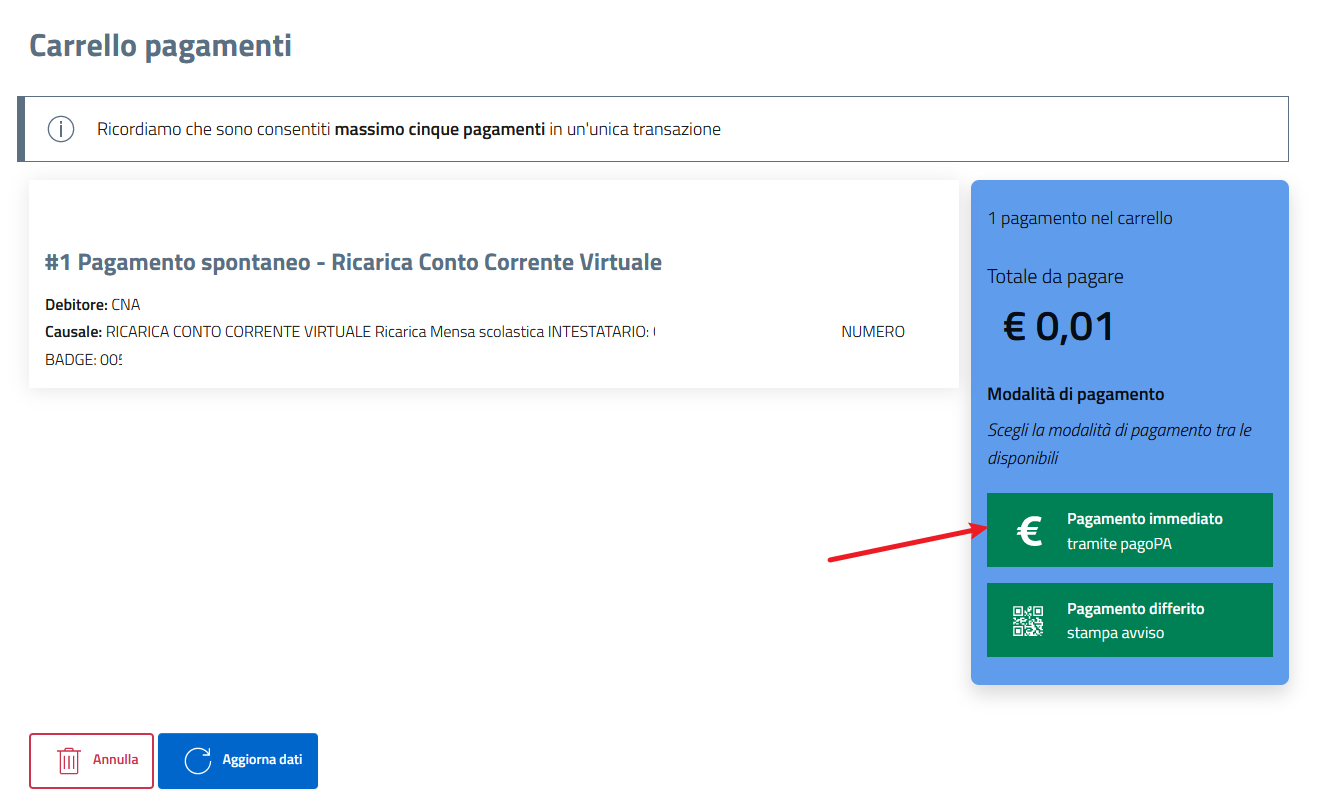Click 'Scegli la modalità di pagamento' hint

(x=1119, y=444)
